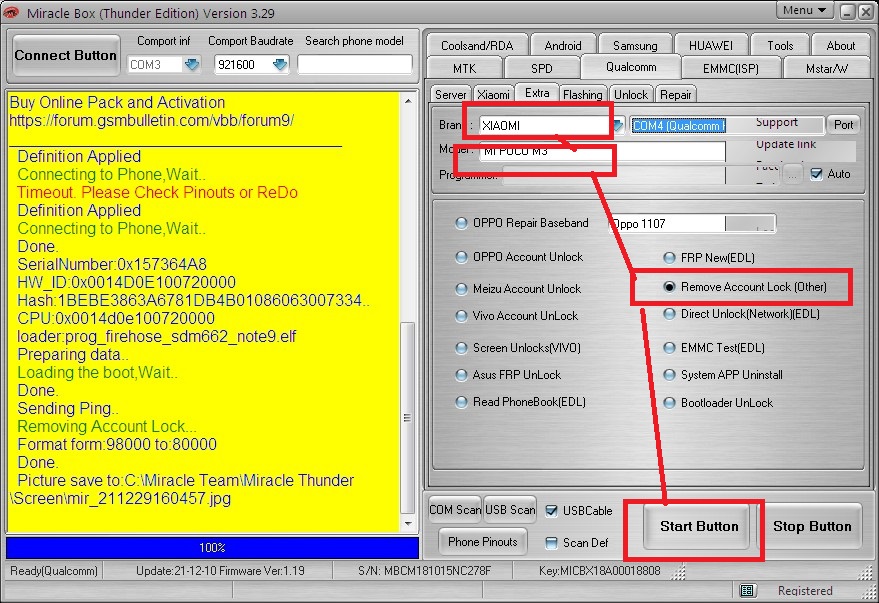Open the HUAWEI tab

tap(711, 45)
